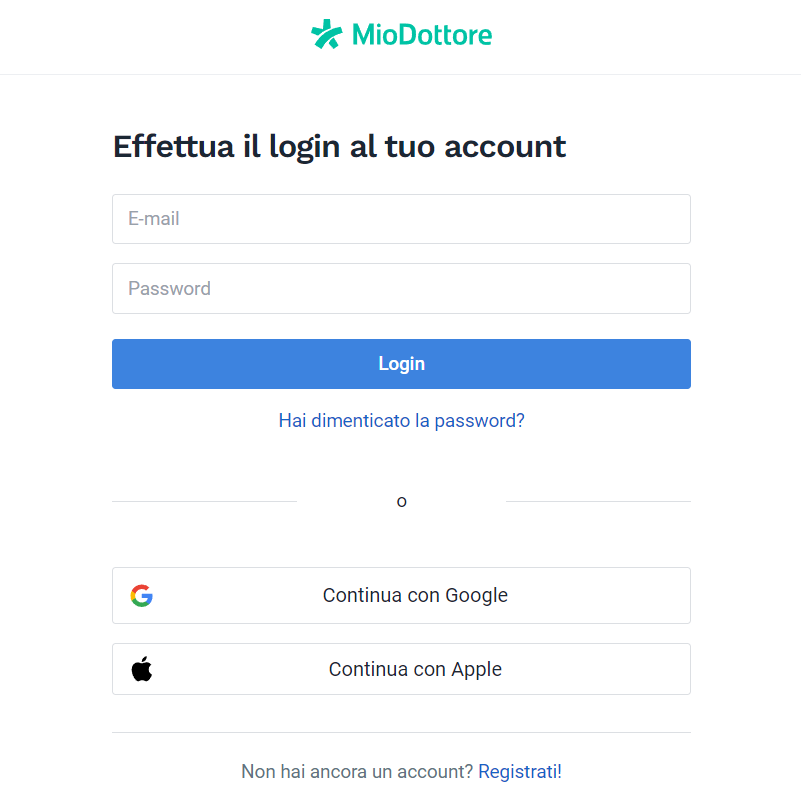
Task: Select the black Apple icon on the sign-in button
Action: pos(143,668)
